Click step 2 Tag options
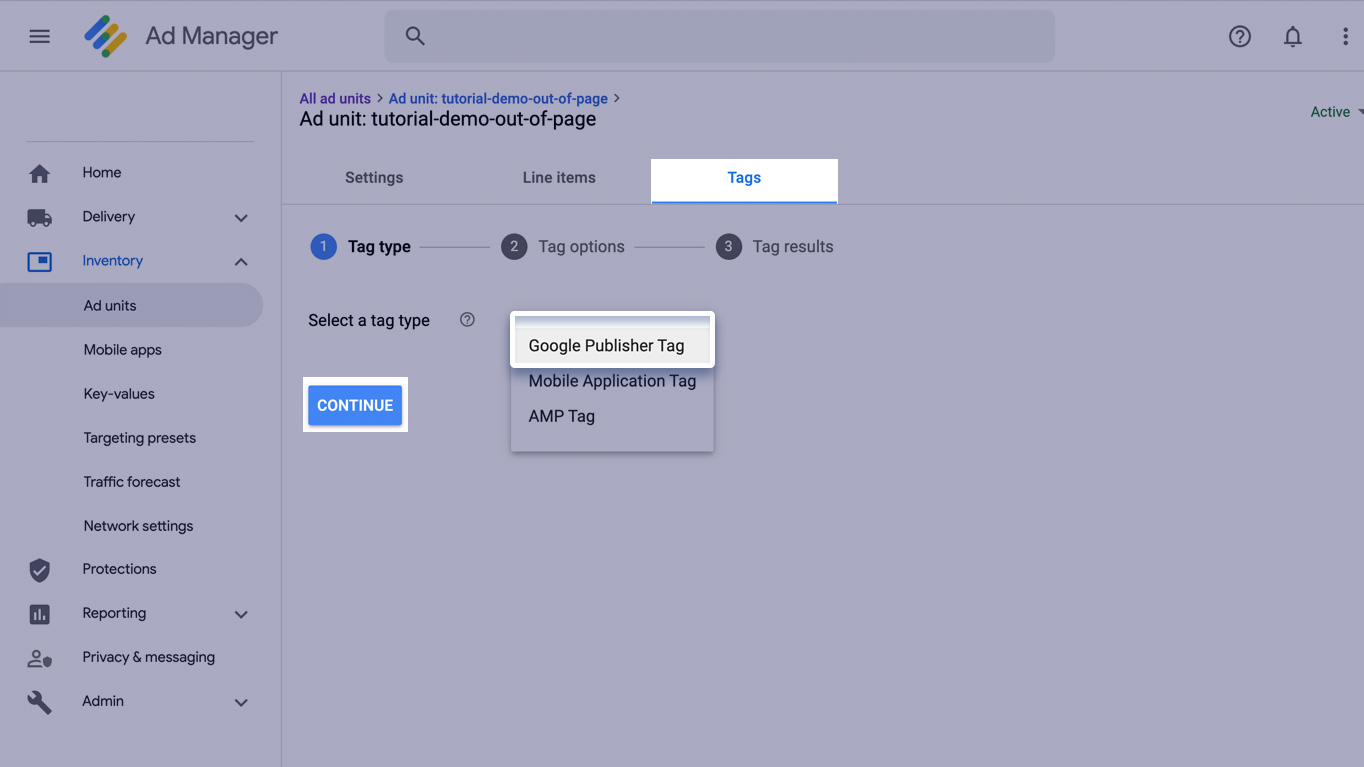The height and width of the screenshot is (767, 1364). (x=563, y=247)
